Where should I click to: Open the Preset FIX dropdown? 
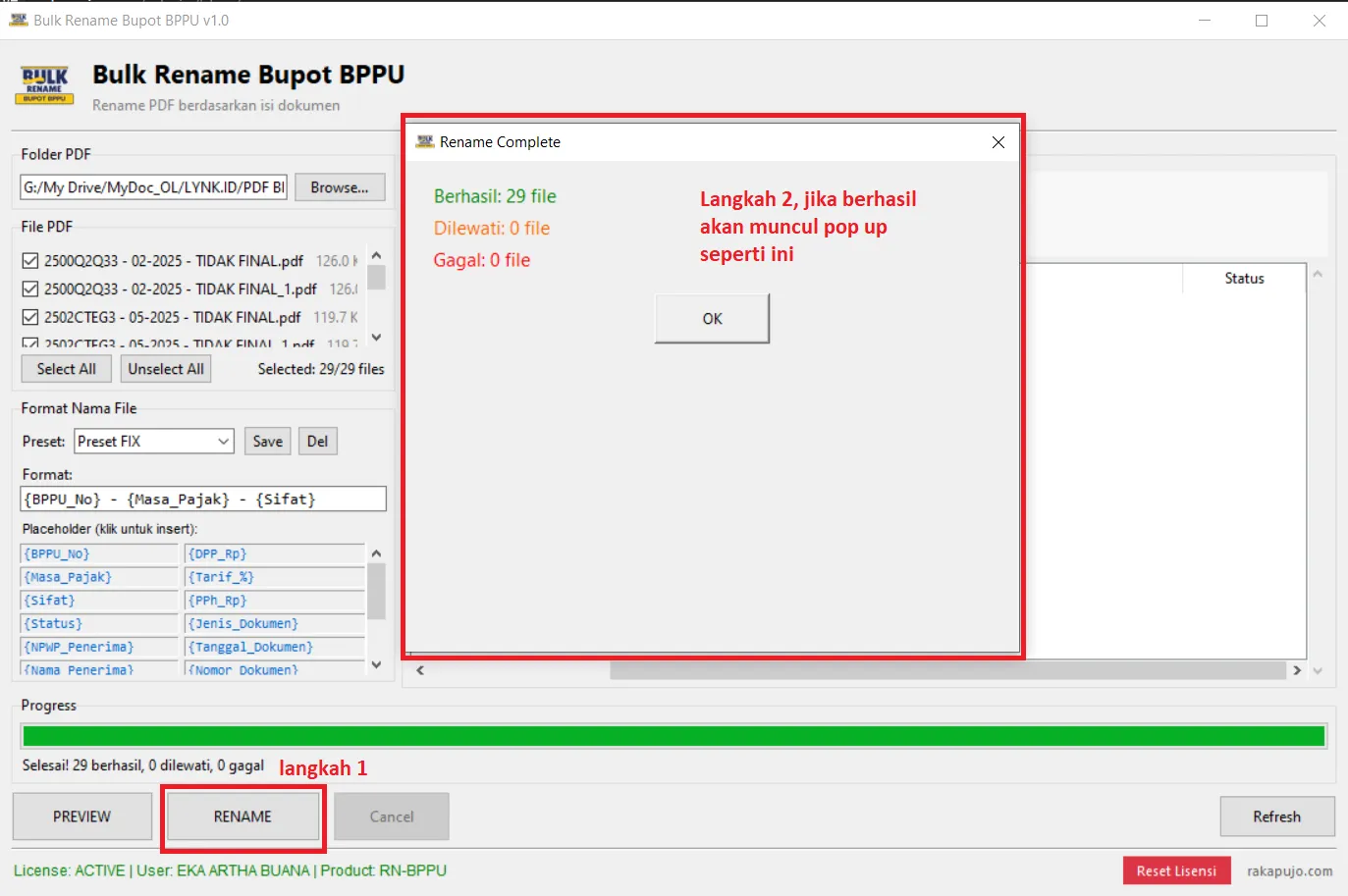pyautogui.click(x=223, y=442)
